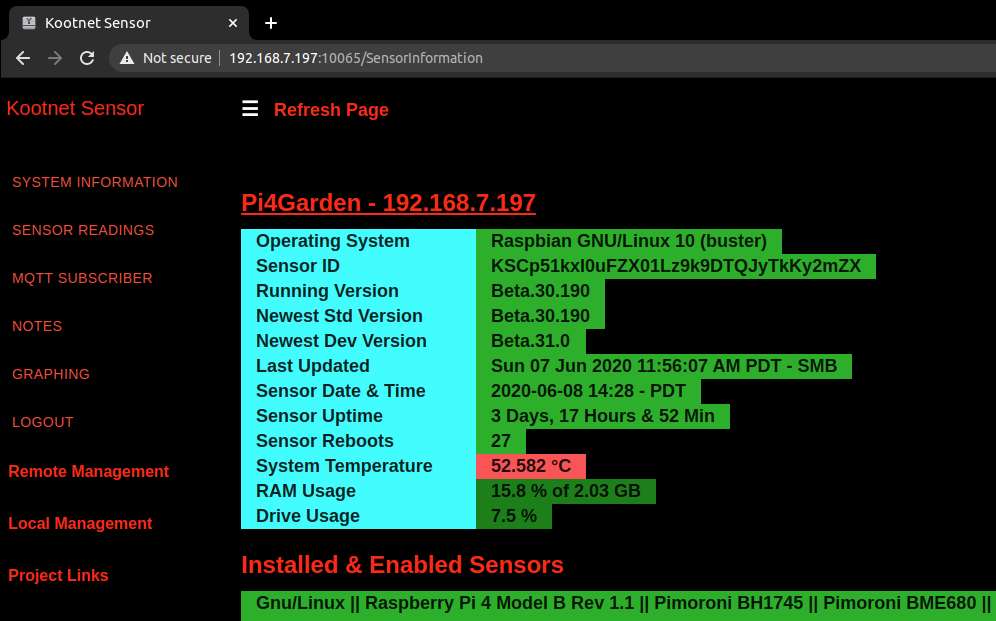Click the hamburger menu icon
The image size is (996, 621).
(250, 109)
